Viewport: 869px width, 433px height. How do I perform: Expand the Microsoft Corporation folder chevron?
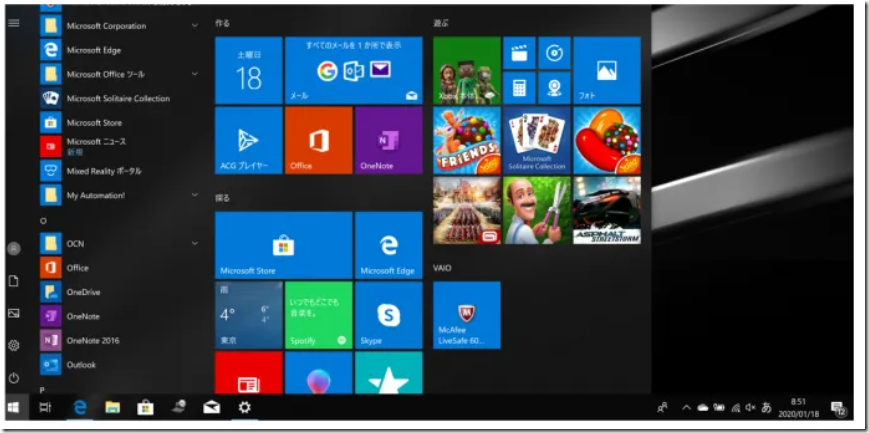195,26
